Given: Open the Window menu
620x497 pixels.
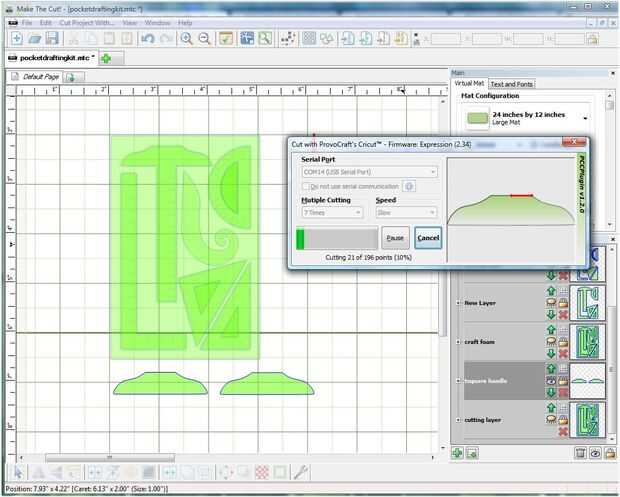Looking at the screenshot, I should (157, 23).
